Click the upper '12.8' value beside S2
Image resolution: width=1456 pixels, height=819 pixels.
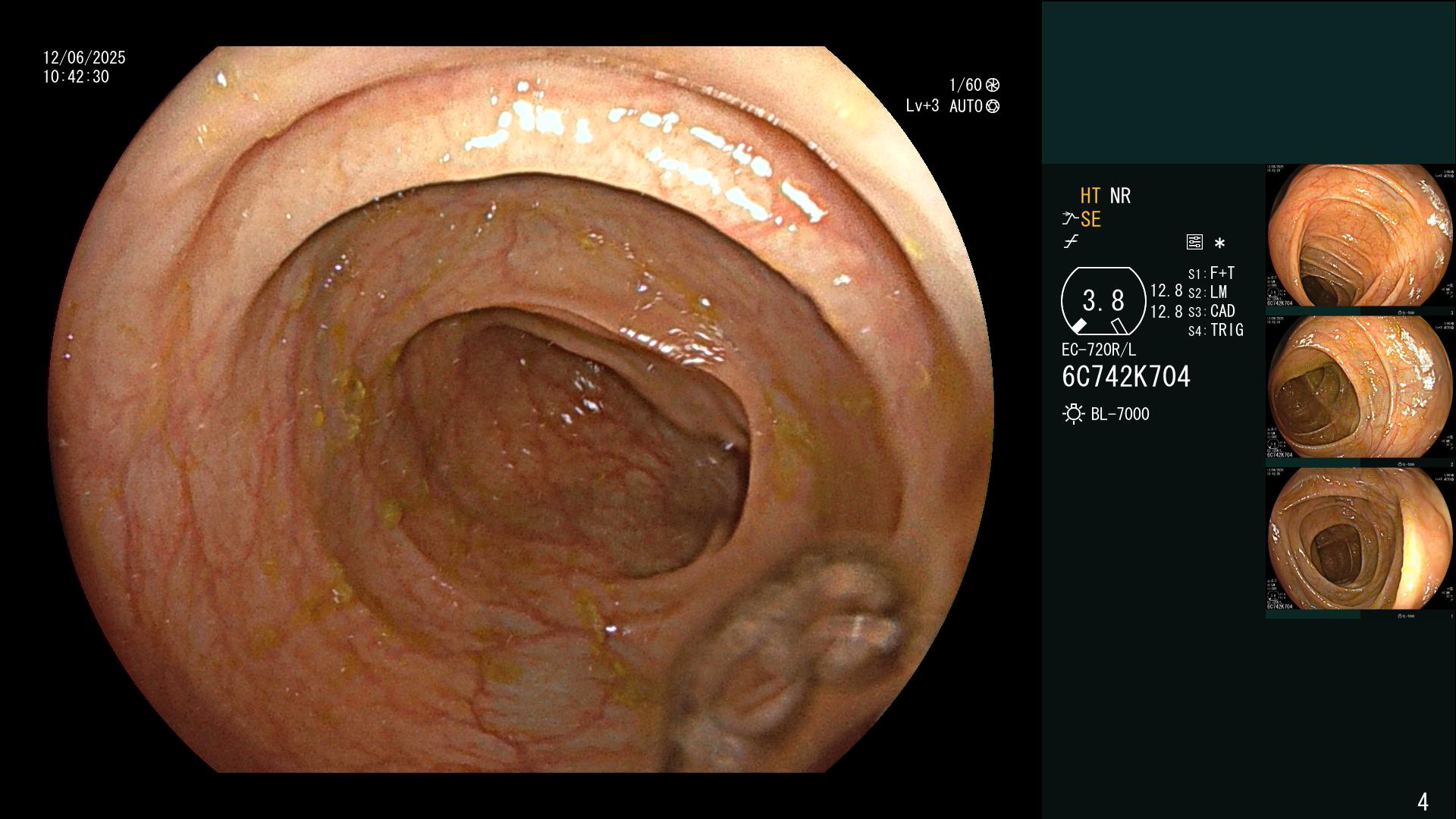click(x=1166, y=291)
